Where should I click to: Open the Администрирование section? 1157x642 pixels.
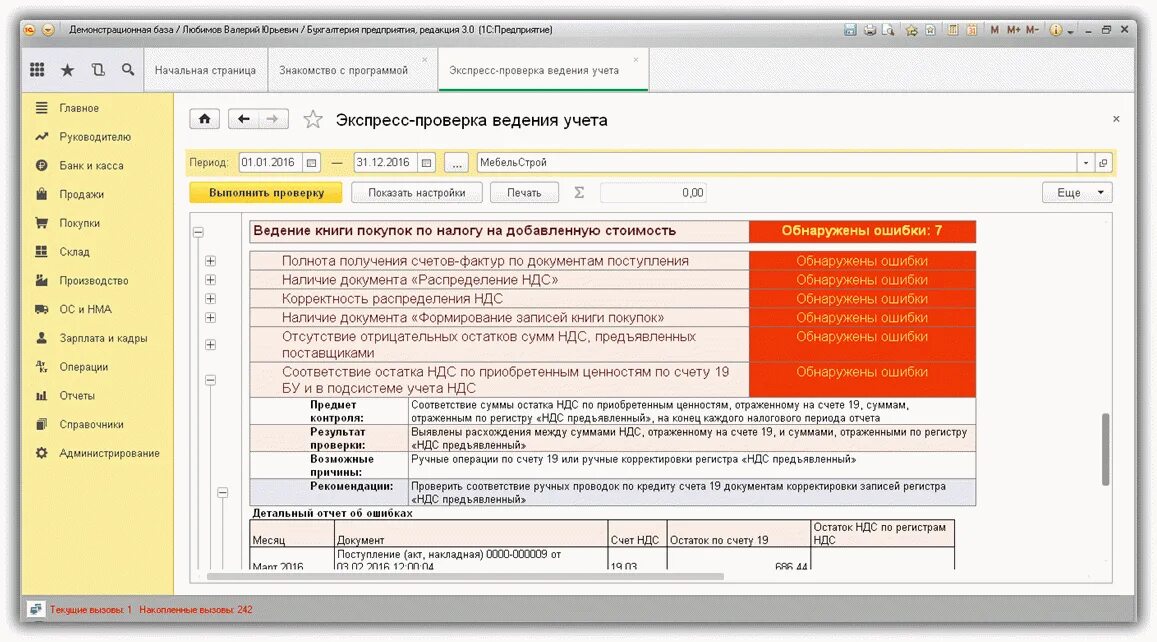[x=109, y=453]
